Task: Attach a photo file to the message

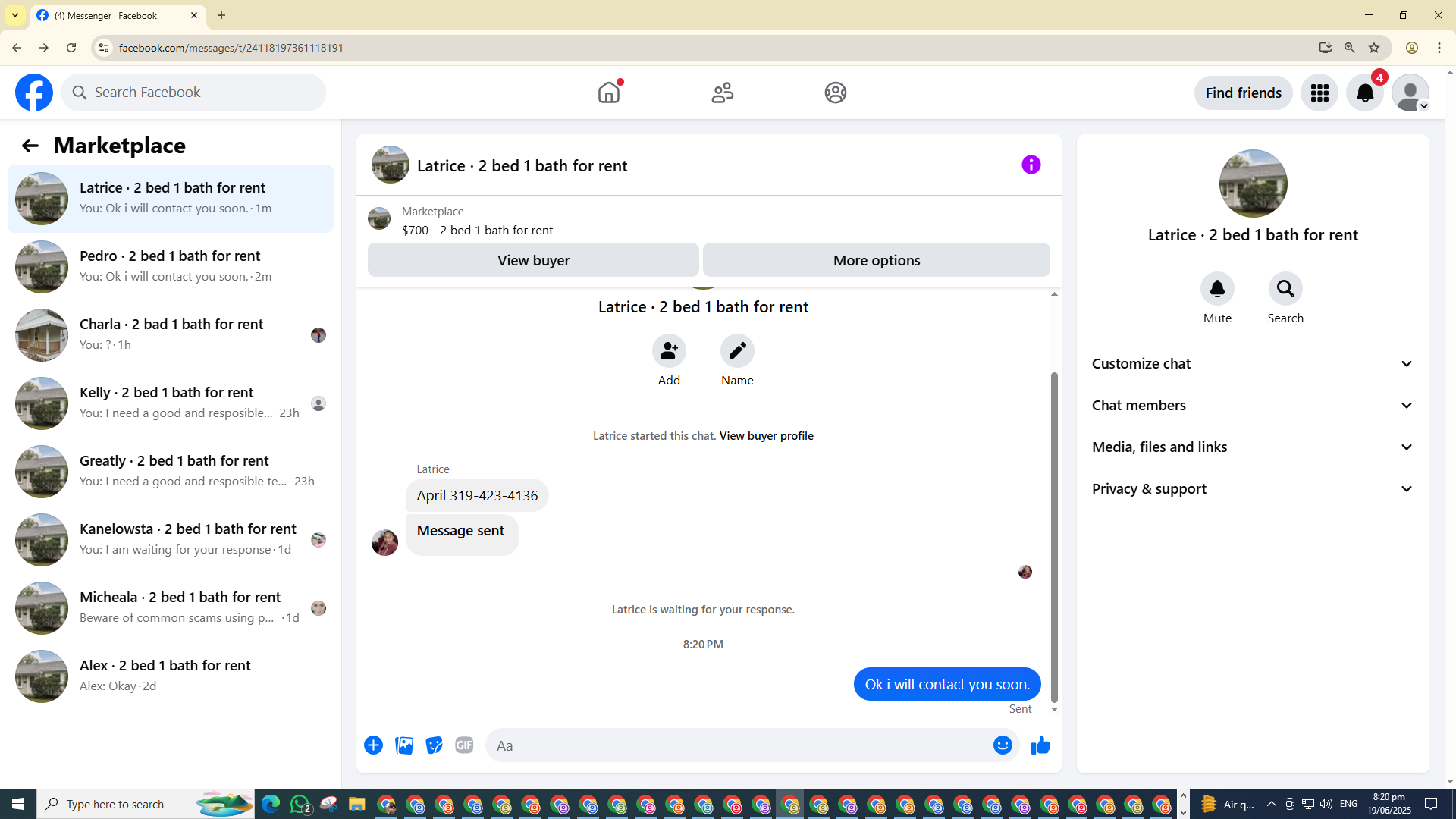Action: [404, 745]
